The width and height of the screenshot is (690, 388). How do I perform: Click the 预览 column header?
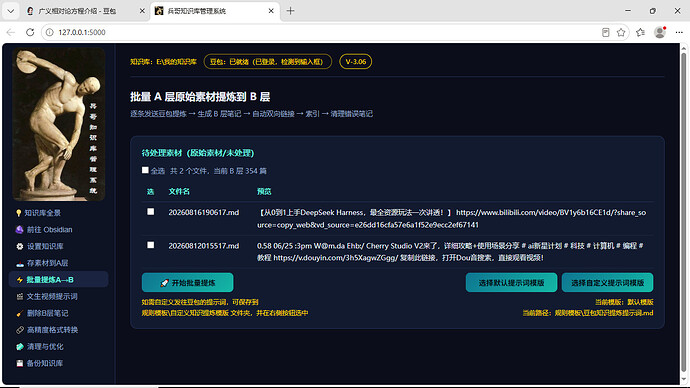click(264, 191)
